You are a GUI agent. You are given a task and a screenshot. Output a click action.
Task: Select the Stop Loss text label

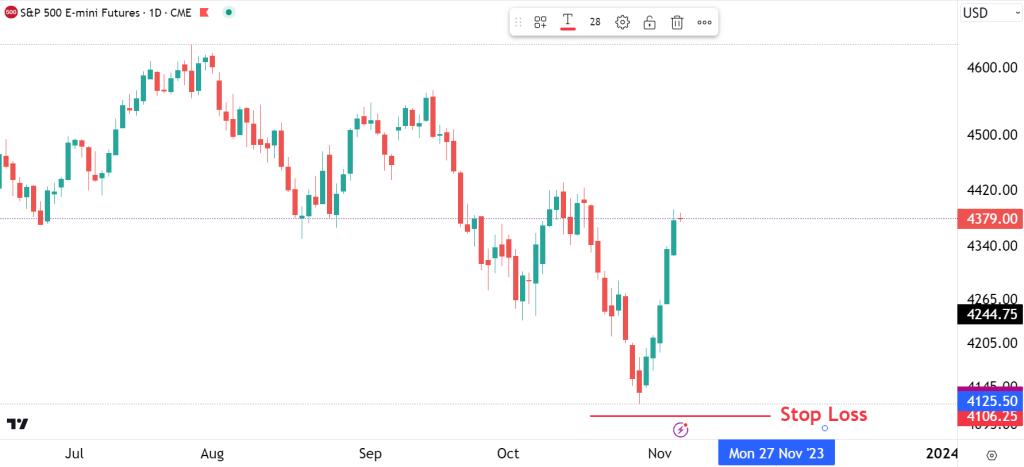tap(823, 414)
